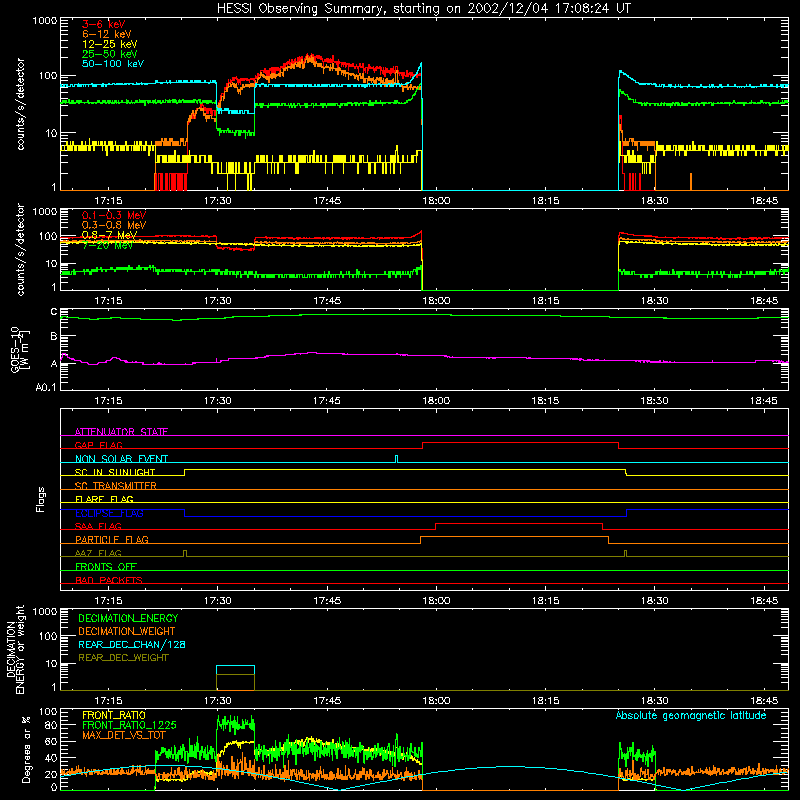Select the 6-12 keV legend label
Viewport: 800px width, 800px height.
[x=107, y=34]
